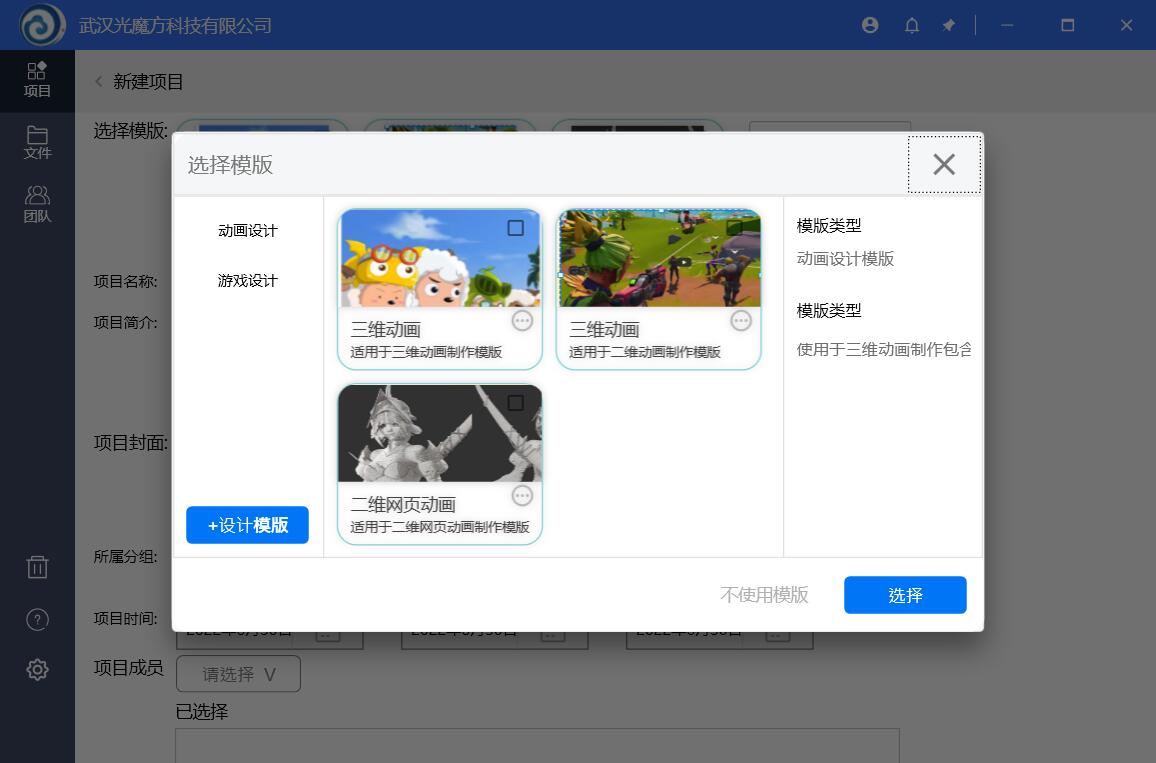Image resolution: width=1156 pixels, height=763 pixels.
Task: Click the green game-scene template thumbnail
Action: point(660,258)
